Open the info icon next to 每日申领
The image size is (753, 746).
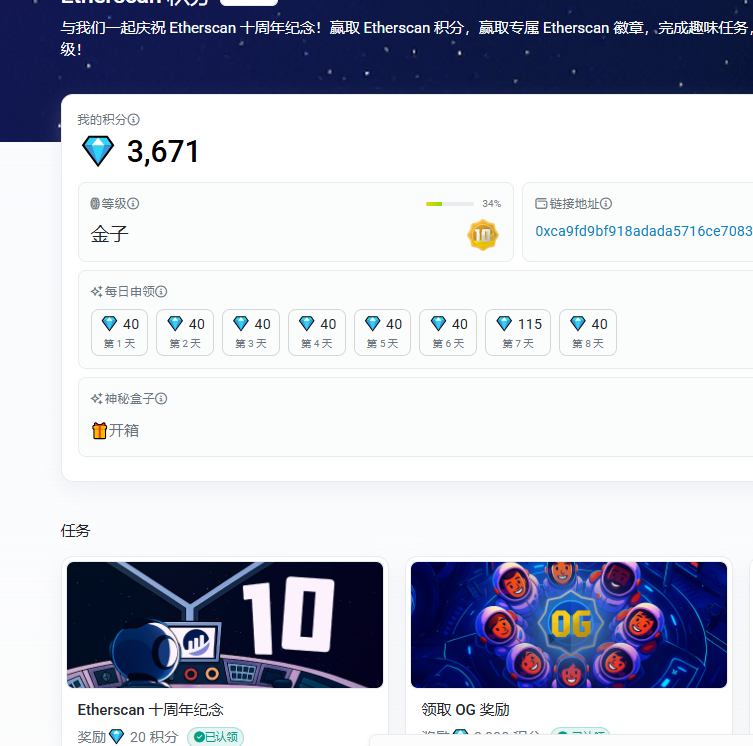click(x=161, y=292)
